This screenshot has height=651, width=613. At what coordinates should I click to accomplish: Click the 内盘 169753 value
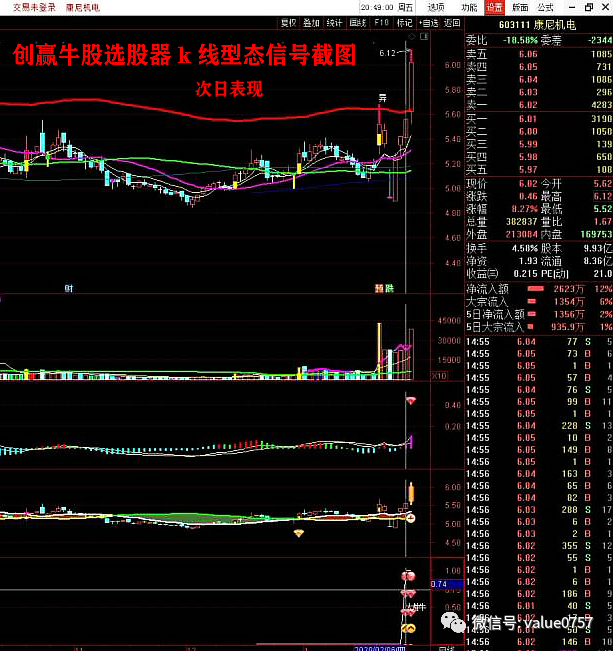pyautogui.click(x=596, y=234)
